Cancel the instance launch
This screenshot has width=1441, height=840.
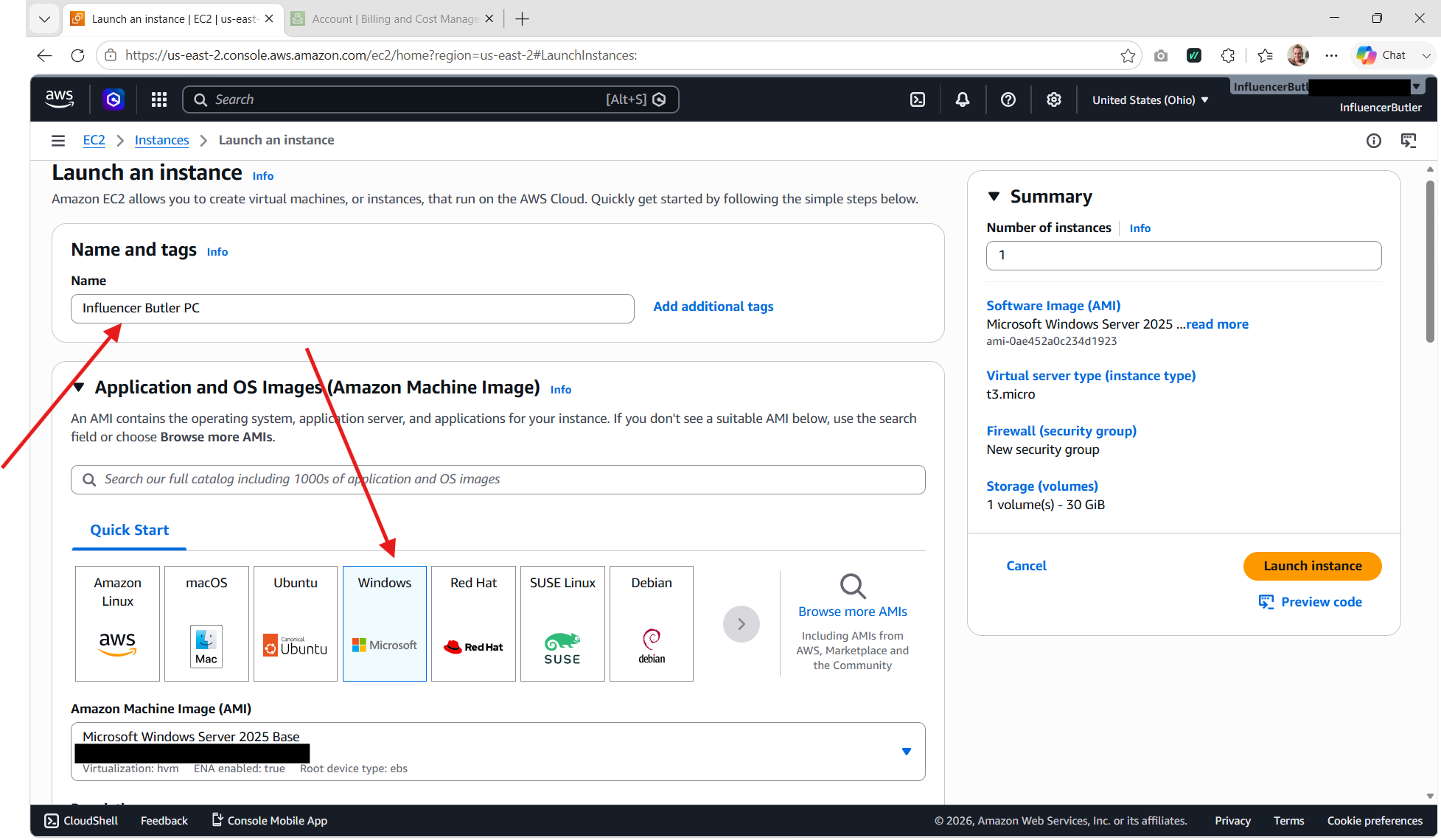pos(1026,566)
